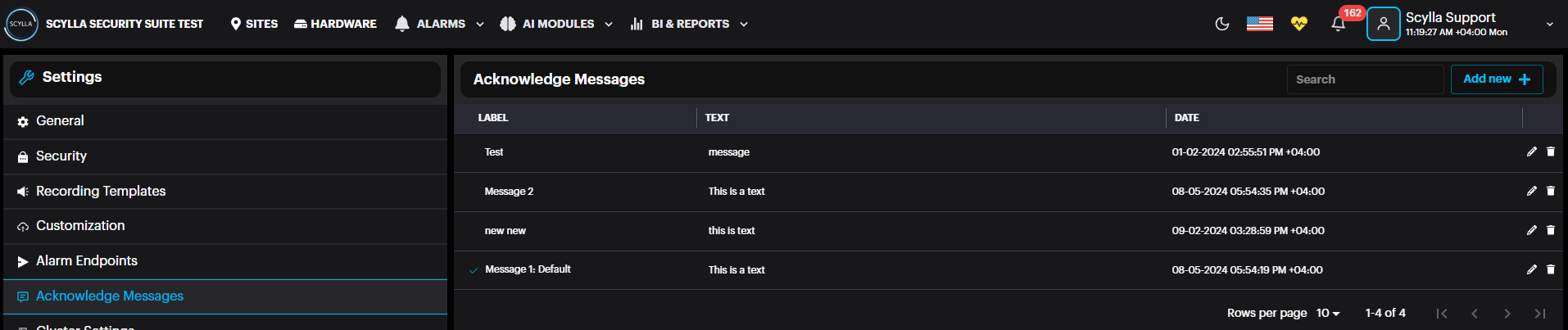Click the Add new button
The image size is (1568, 330).
pos(1496,79)
